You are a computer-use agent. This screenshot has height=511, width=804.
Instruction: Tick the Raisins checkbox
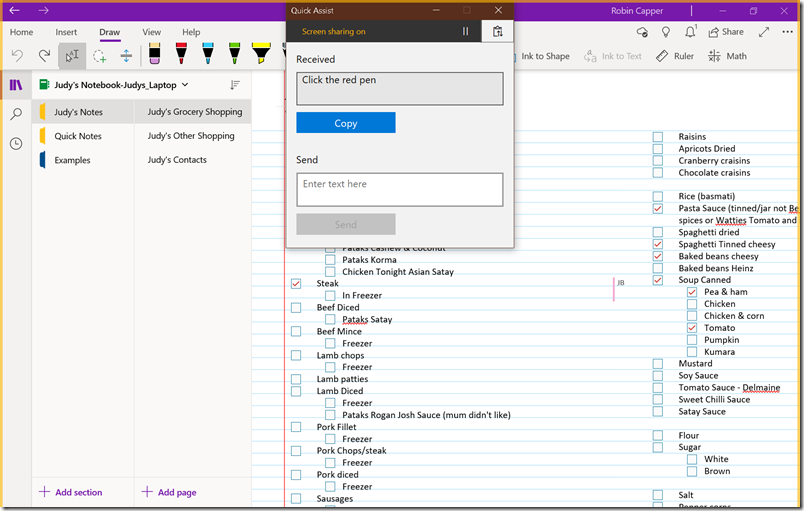tap(658, 137)
